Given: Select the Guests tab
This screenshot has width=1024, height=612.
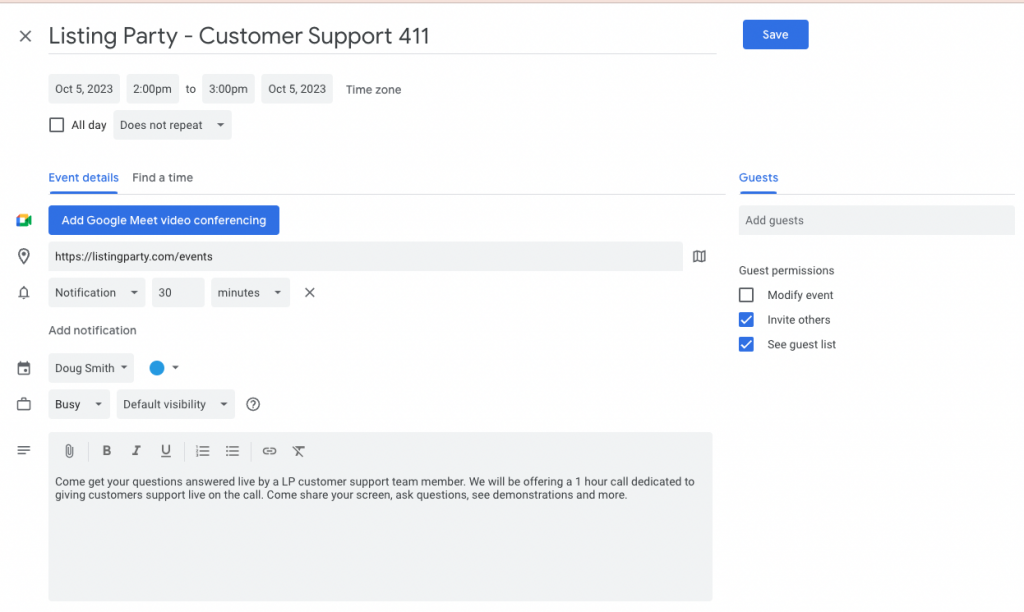Looking at the screenshot, I should click(758, 178).
